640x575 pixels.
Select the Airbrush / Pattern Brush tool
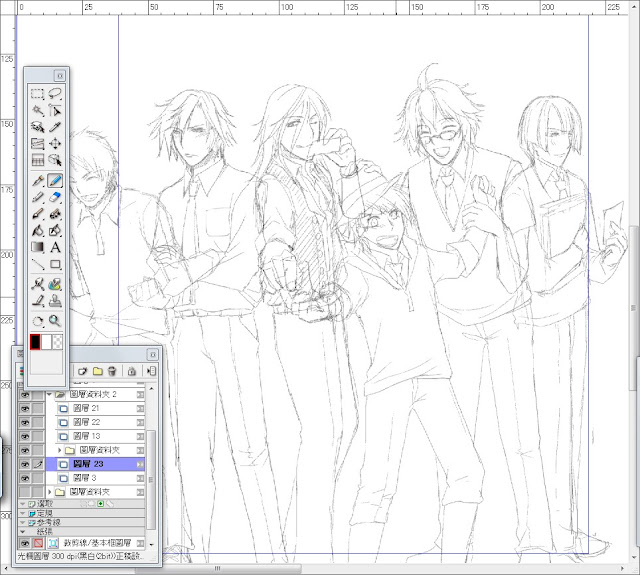point(55,214)
